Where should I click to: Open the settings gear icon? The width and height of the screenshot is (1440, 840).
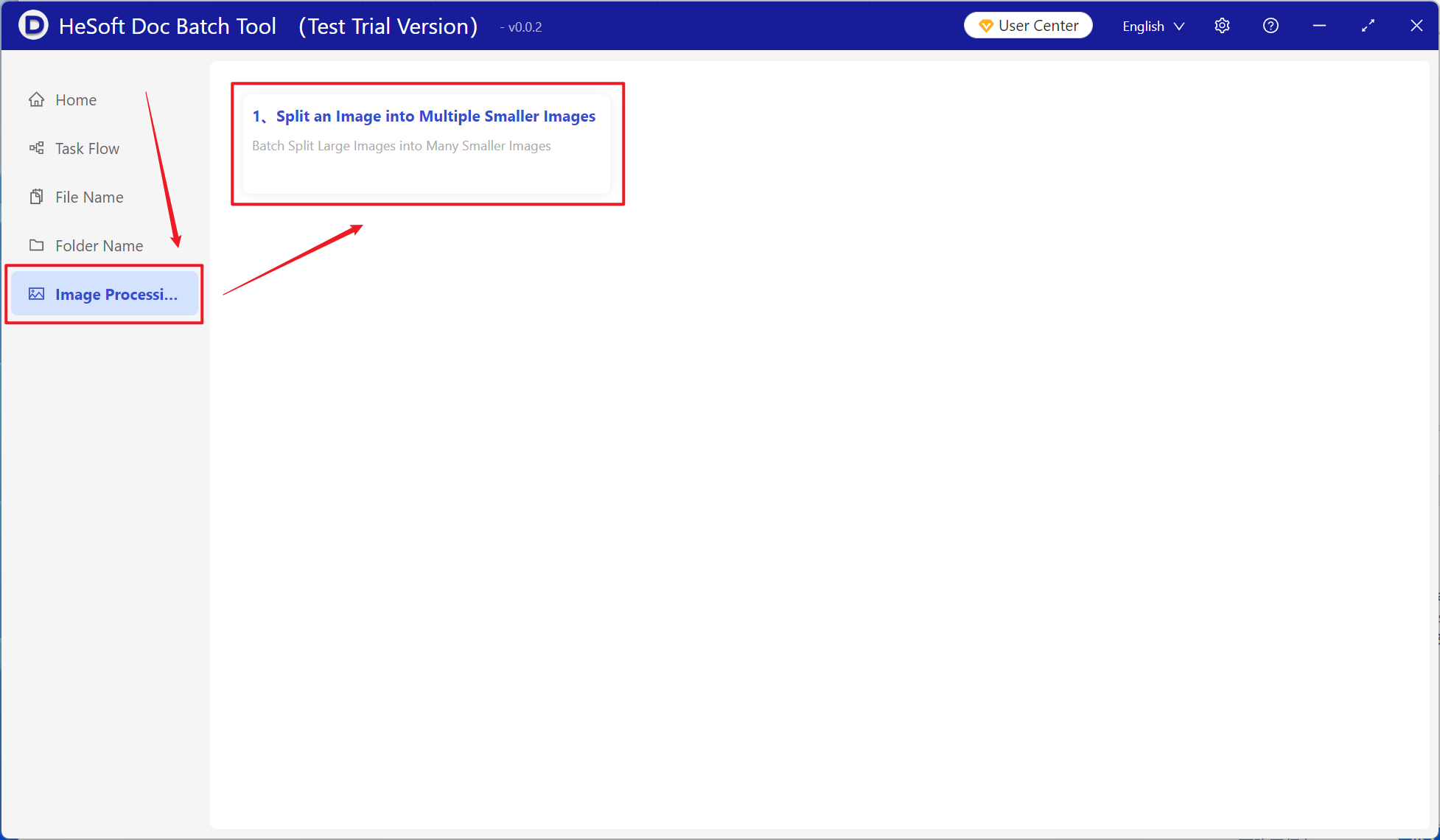click(1222, 26)
